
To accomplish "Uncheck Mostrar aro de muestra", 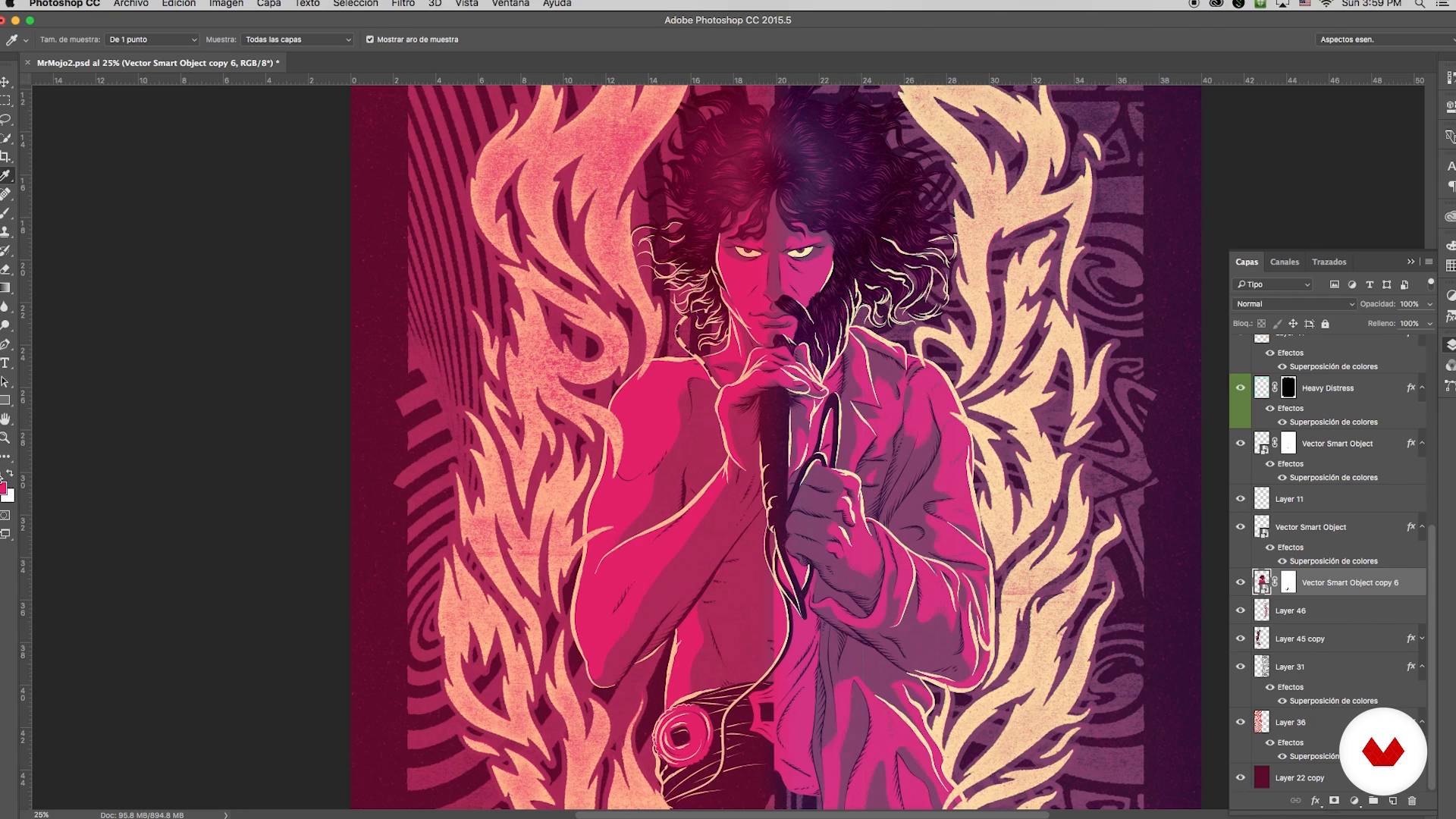I will [x=370, y=39].
